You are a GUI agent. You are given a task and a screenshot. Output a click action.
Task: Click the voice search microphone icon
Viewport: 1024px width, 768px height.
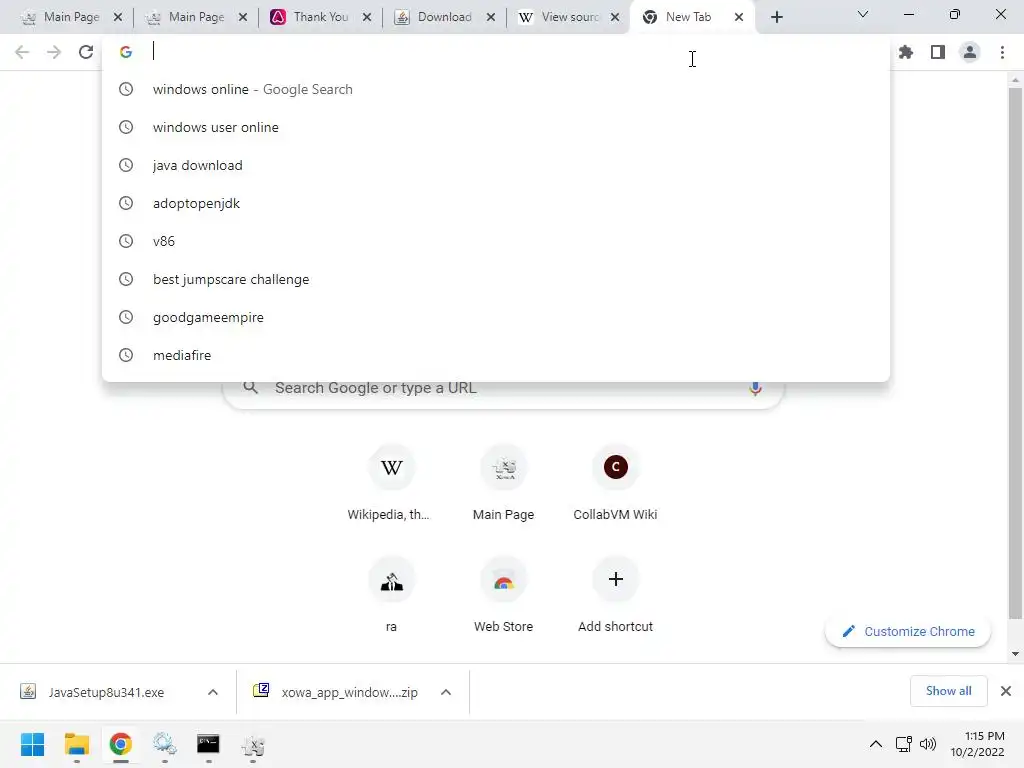click(x=755, y=388)
